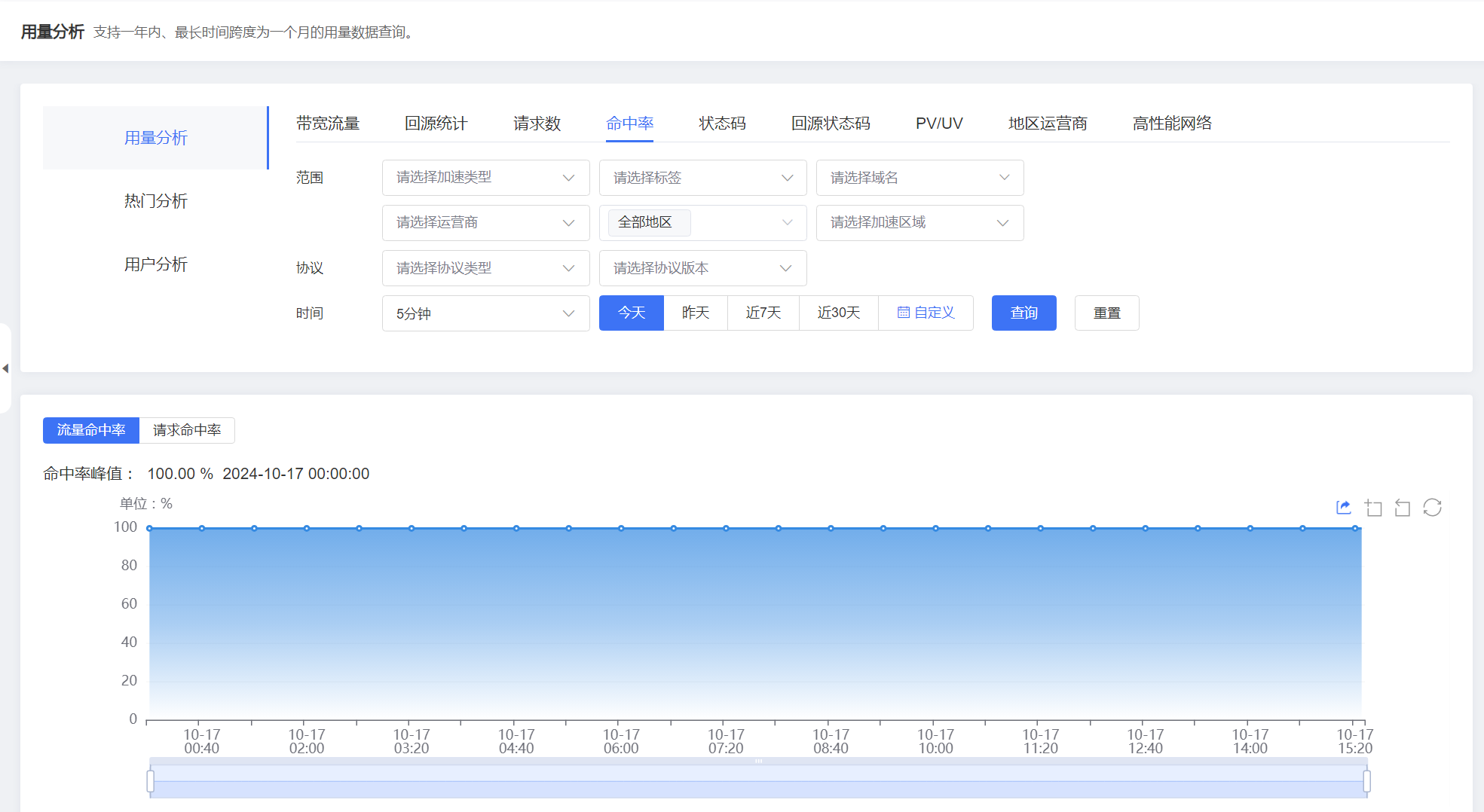Viewport: 1484px width, 812px height.
Task: Click the right handle of chart zoom slider
Action: click(1366, 781)
